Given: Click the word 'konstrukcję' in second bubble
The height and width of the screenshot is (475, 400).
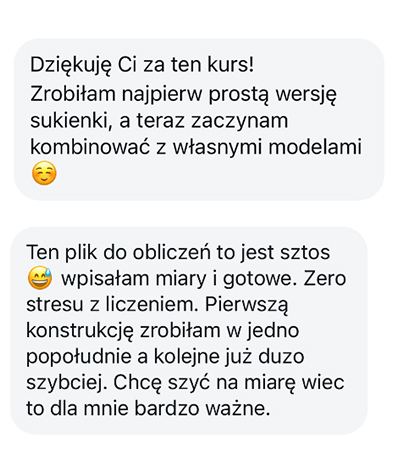Looking at the screenshot, I should coord(80,331).
